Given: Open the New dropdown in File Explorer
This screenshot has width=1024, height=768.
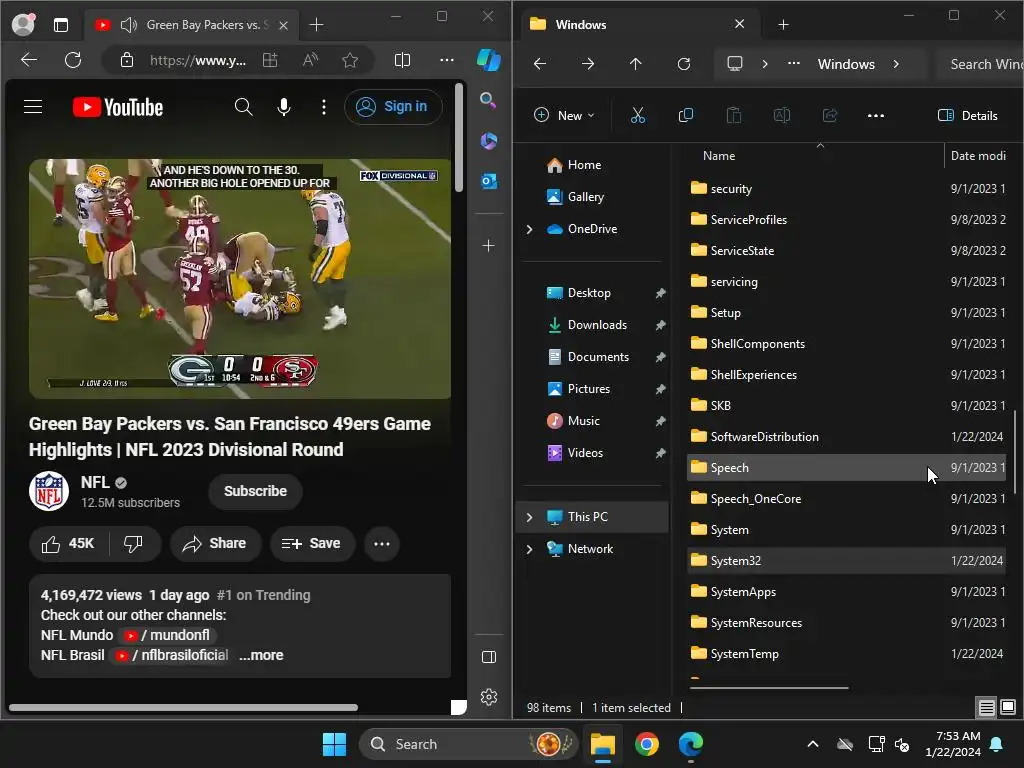Looking at the screenshot, I should tap(564, 116).
